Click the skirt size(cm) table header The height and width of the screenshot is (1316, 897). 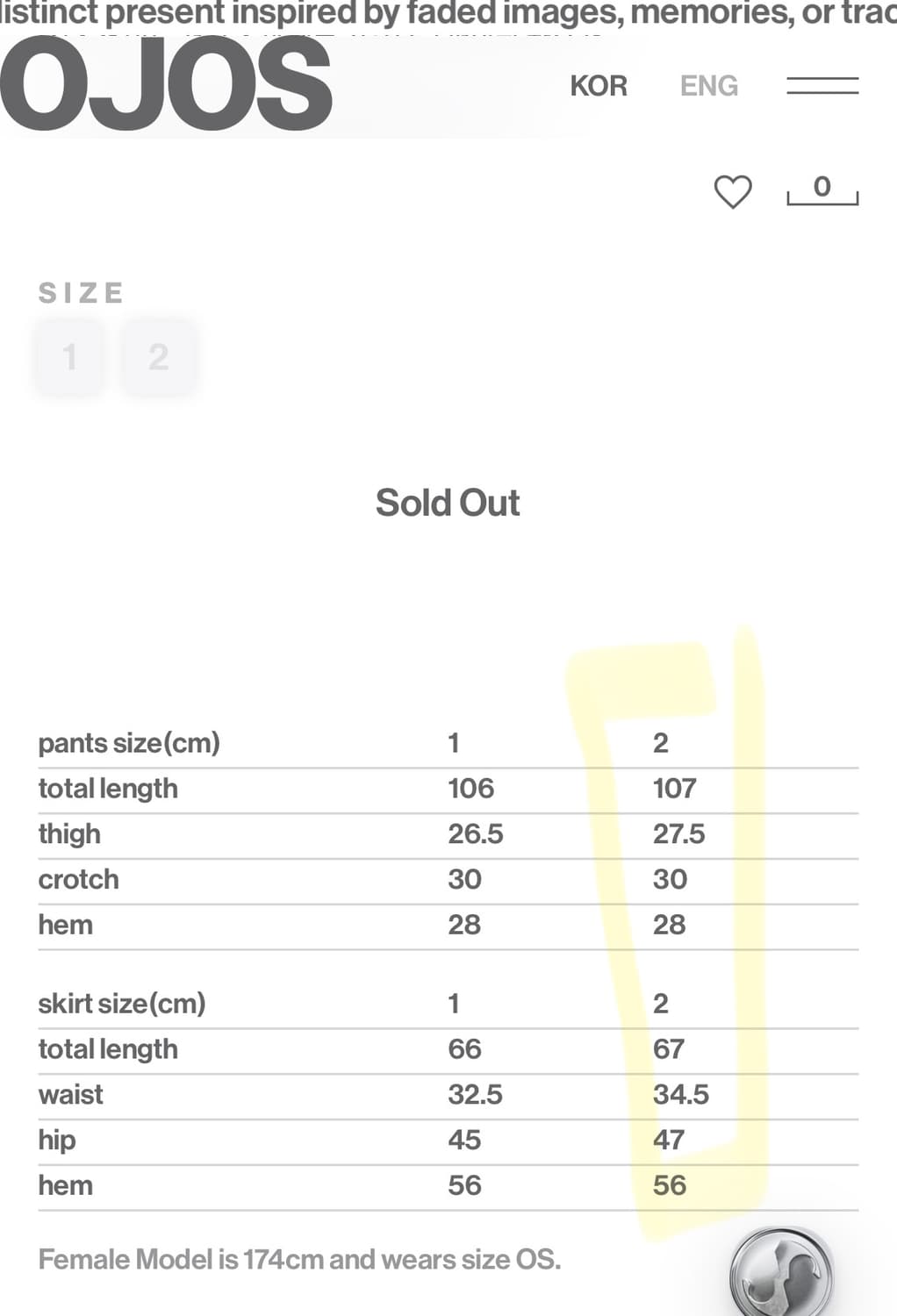[x=122, y=1003]
